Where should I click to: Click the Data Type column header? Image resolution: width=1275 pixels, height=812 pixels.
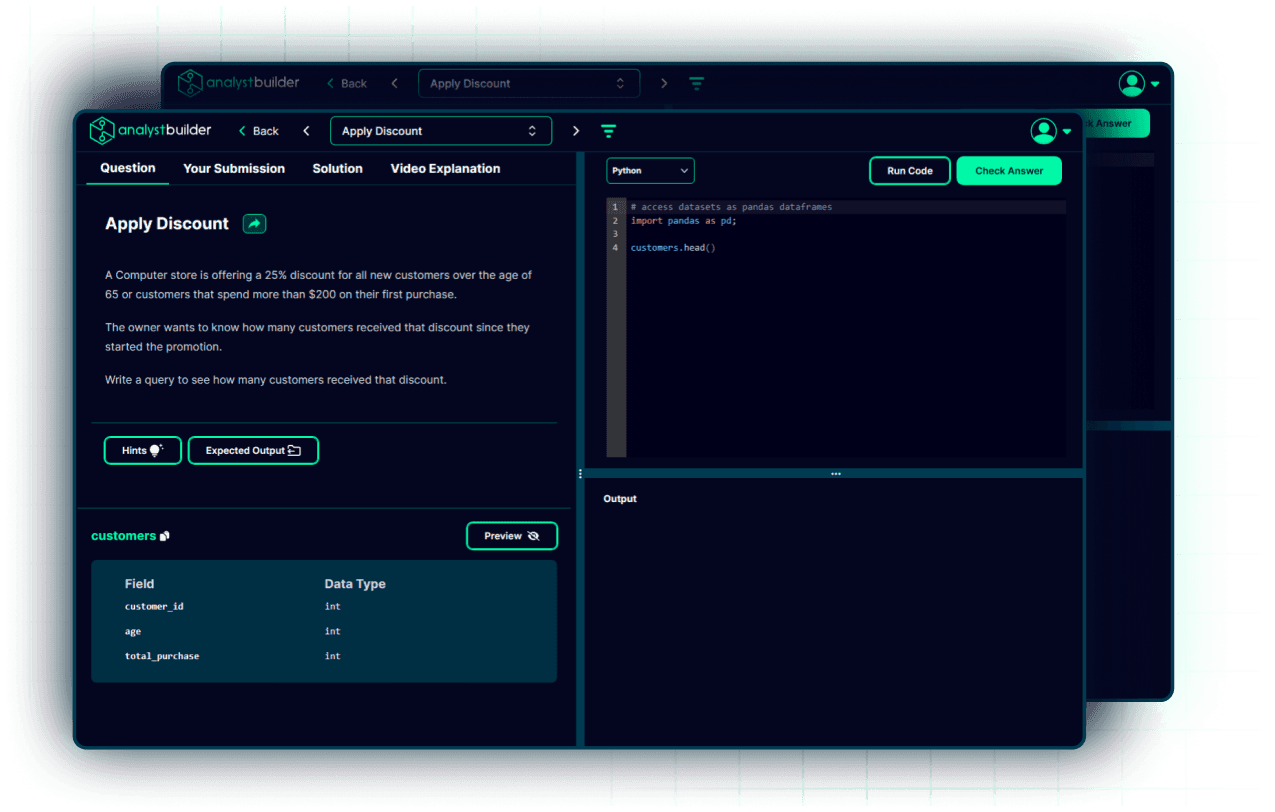point(355,584)
